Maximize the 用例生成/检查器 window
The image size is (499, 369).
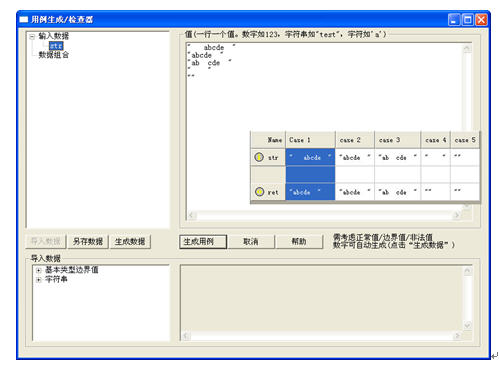(468, 20)
